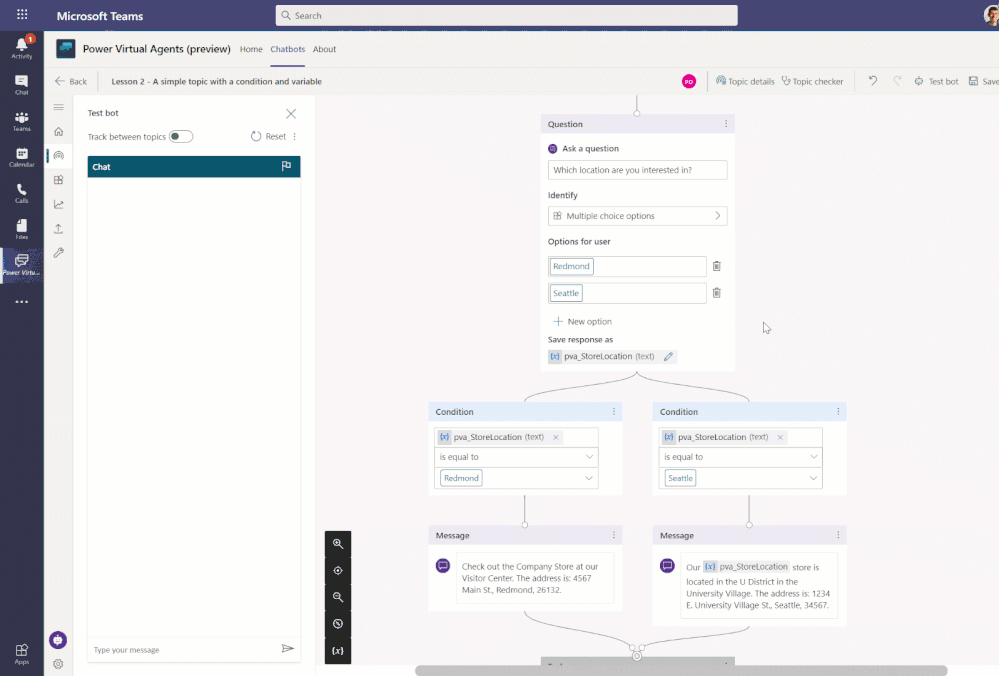Screen dimensions: 999x676
Task: Delete the Redmond option with trash icon
Action: click(x=717, y=266)
